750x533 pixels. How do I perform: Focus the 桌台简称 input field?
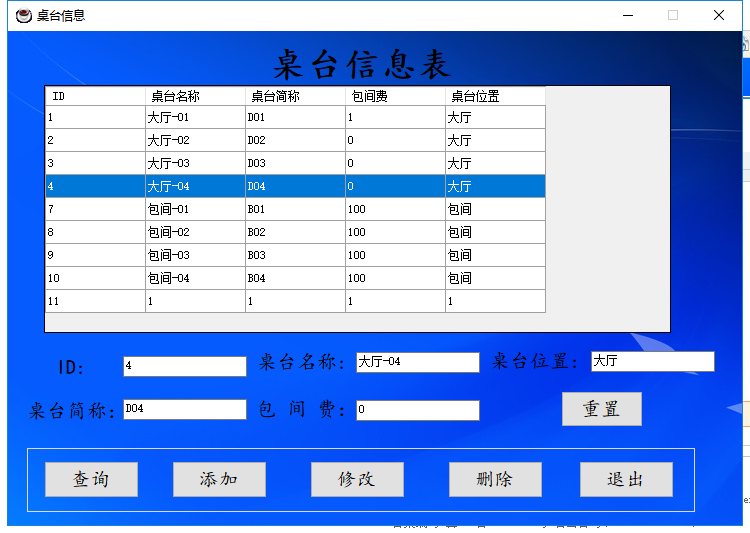[185, 409]
